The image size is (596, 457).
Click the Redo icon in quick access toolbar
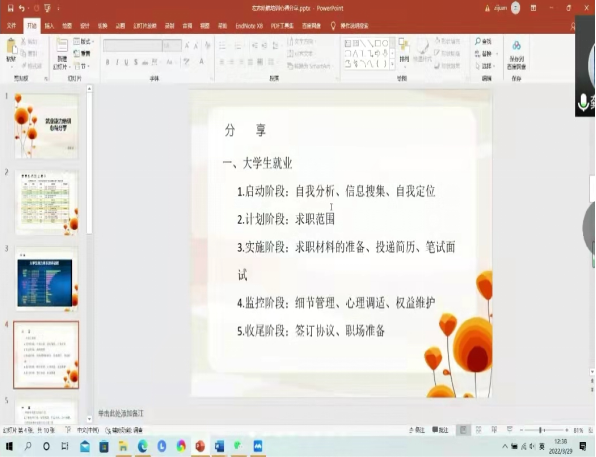point(36,8)
